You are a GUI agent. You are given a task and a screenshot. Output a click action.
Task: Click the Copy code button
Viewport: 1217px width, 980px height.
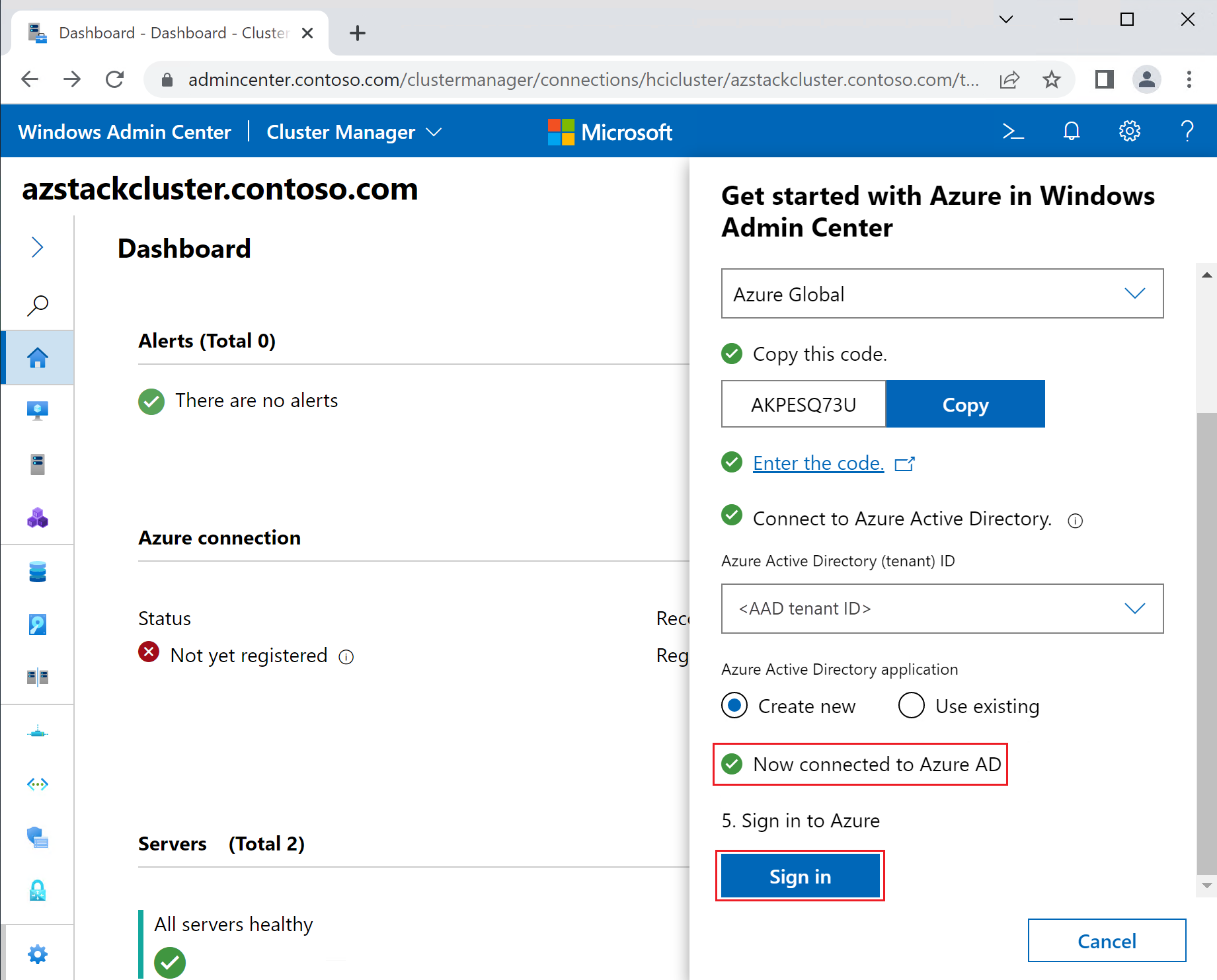point(965,404)
